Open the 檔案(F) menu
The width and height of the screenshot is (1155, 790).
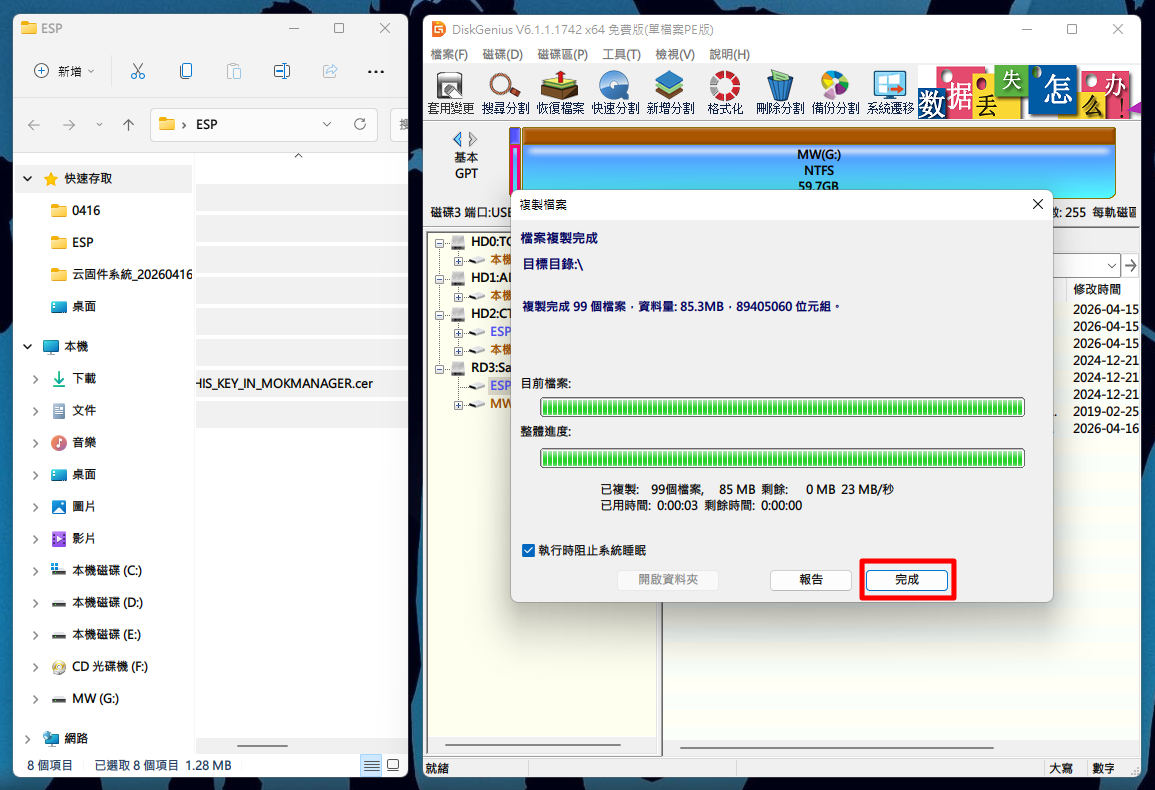[x=449, y=55]
